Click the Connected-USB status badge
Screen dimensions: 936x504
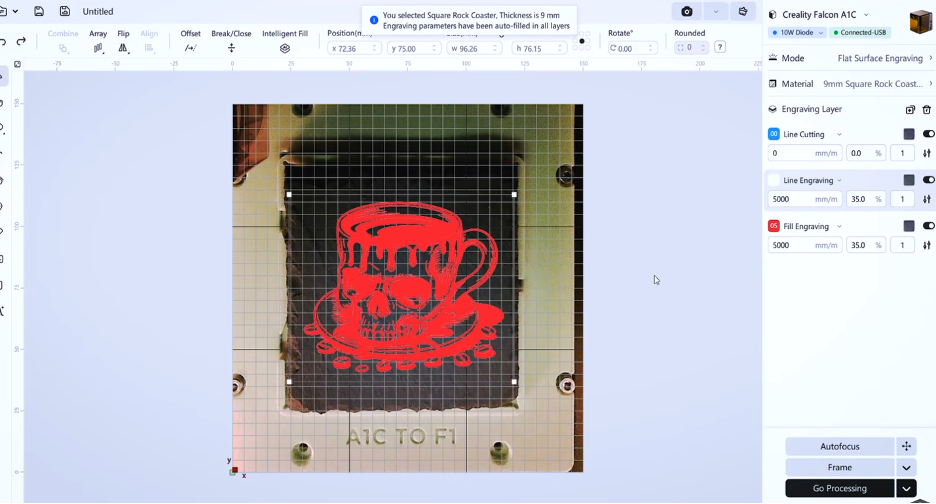[x=860, y=32]
